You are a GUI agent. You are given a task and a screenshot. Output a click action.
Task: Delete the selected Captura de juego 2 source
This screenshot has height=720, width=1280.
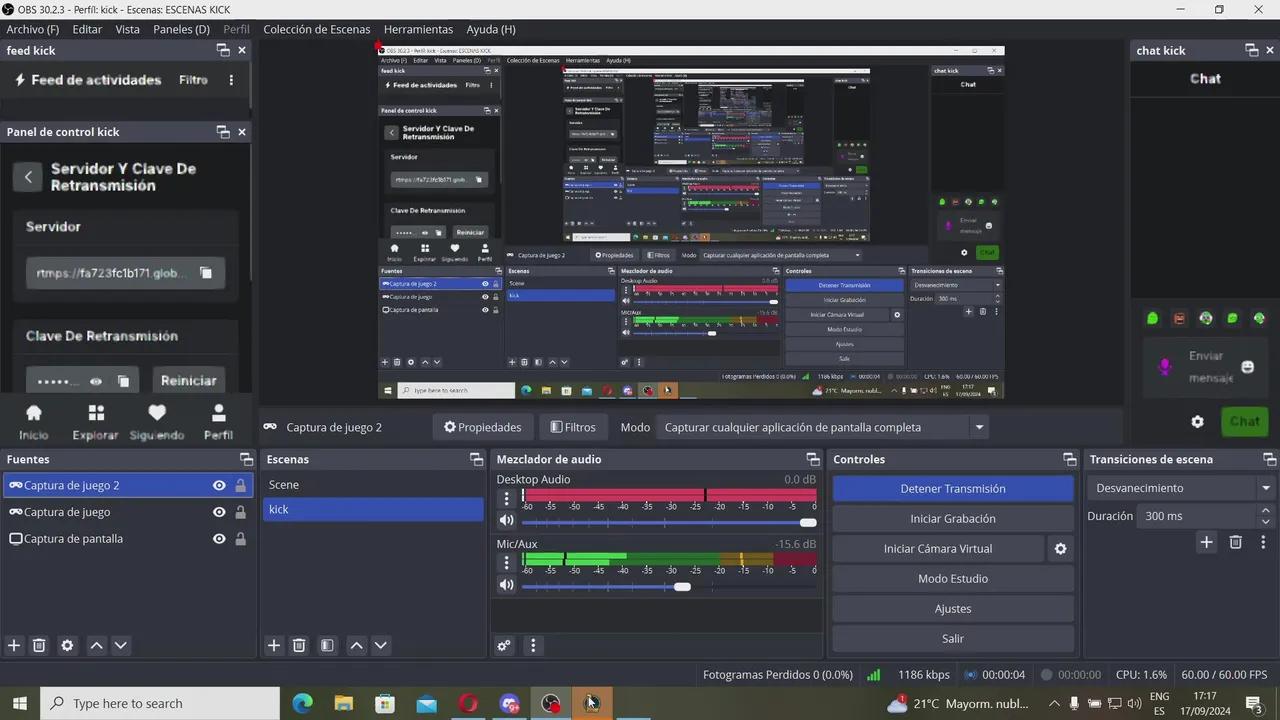click(x=39, y=645)
